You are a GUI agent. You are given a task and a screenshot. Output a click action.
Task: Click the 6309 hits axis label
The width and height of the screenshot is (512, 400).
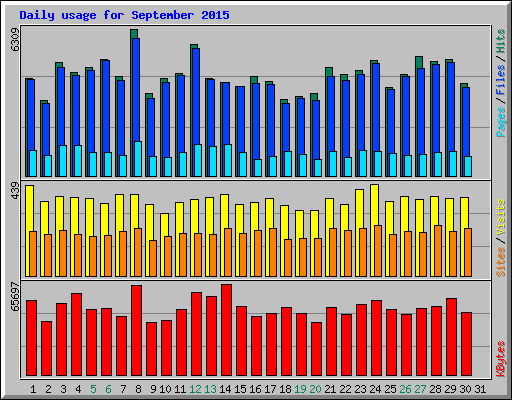[15, 40]
